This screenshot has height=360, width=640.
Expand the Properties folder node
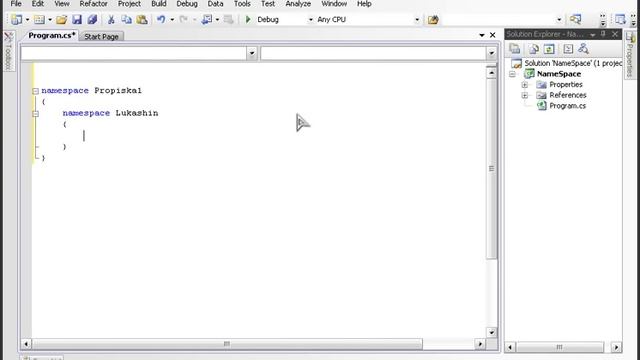pos(524,85)
